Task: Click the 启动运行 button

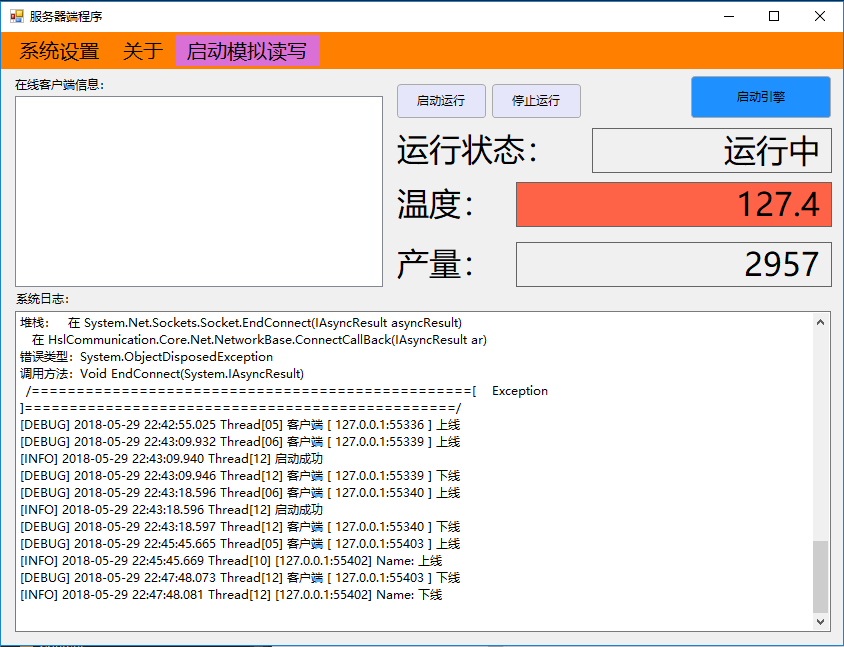Action: click(x=441, y=101)
